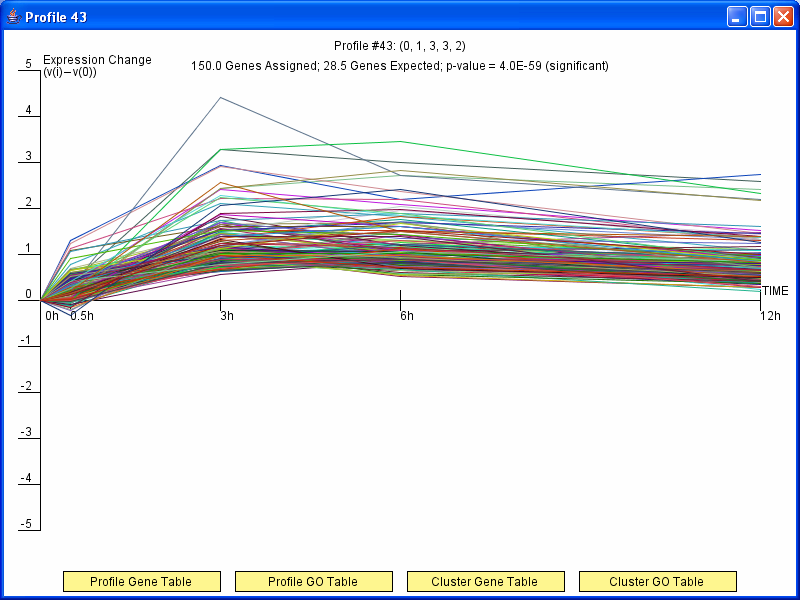Open the Profile GO Table
Screen dimensions: 800x600
tap(314, 582)
